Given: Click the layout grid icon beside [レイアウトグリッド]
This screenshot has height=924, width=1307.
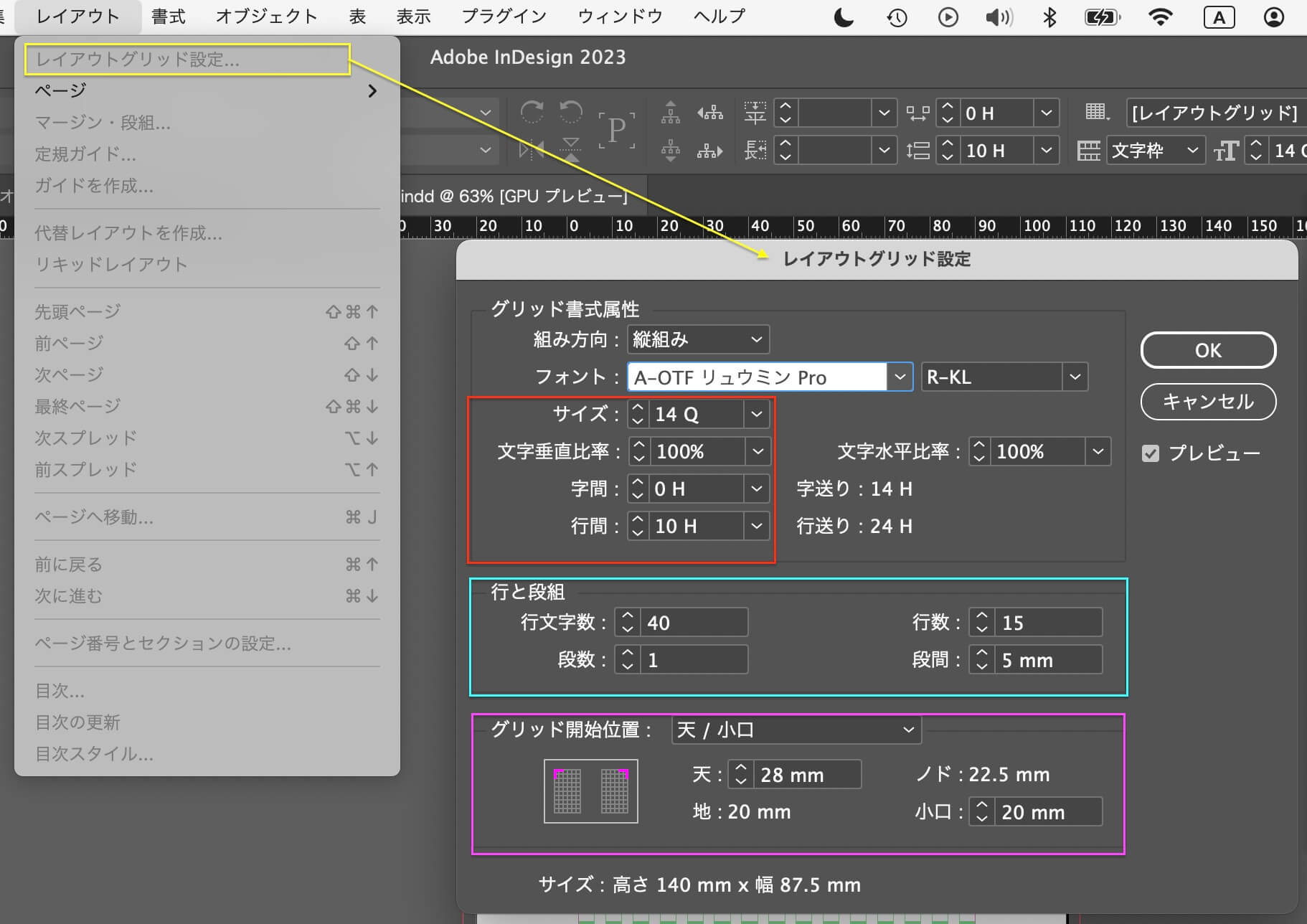Looking at the screenshot, I should pyautogui.click(x=1097, y=112).
